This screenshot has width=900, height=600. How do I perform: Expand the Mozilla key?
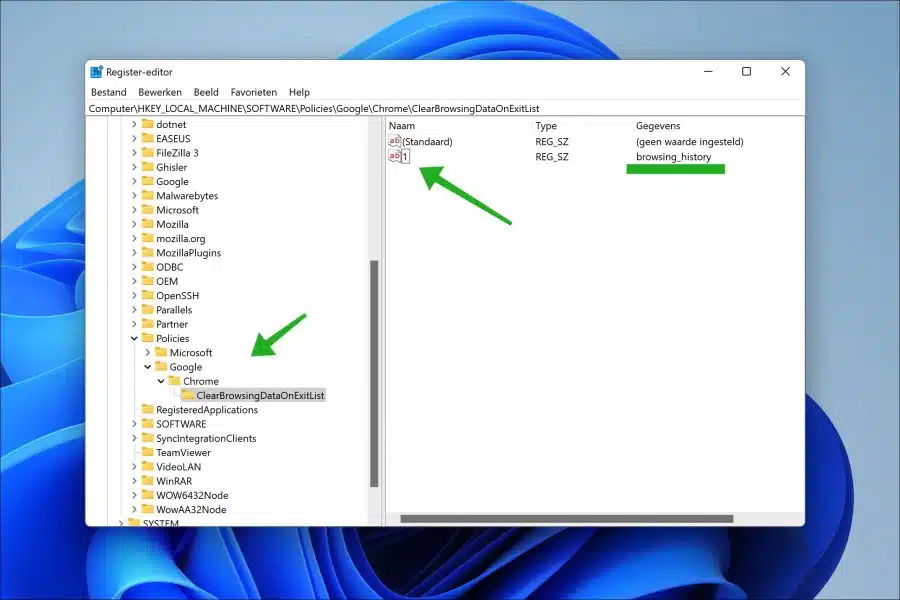click(x=134, y=224)
